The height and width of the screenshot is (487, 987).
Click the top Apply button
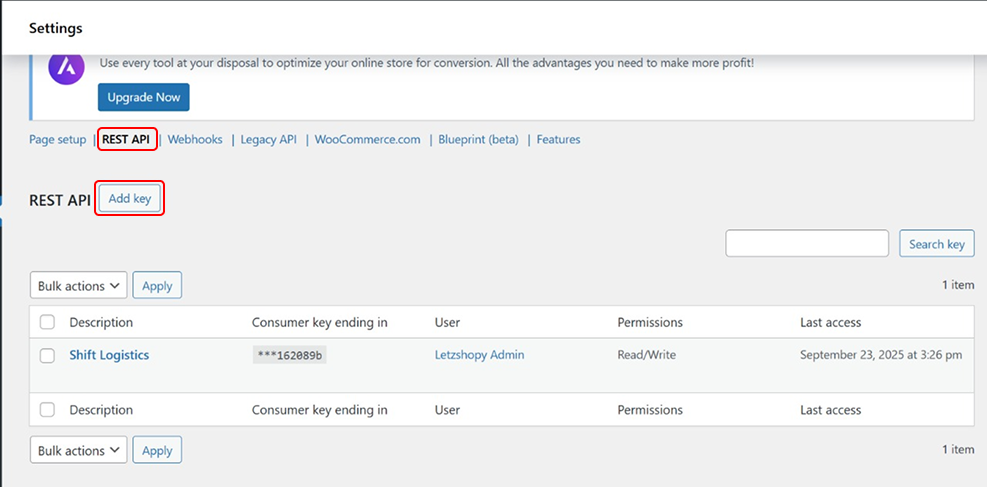[157, 286]
